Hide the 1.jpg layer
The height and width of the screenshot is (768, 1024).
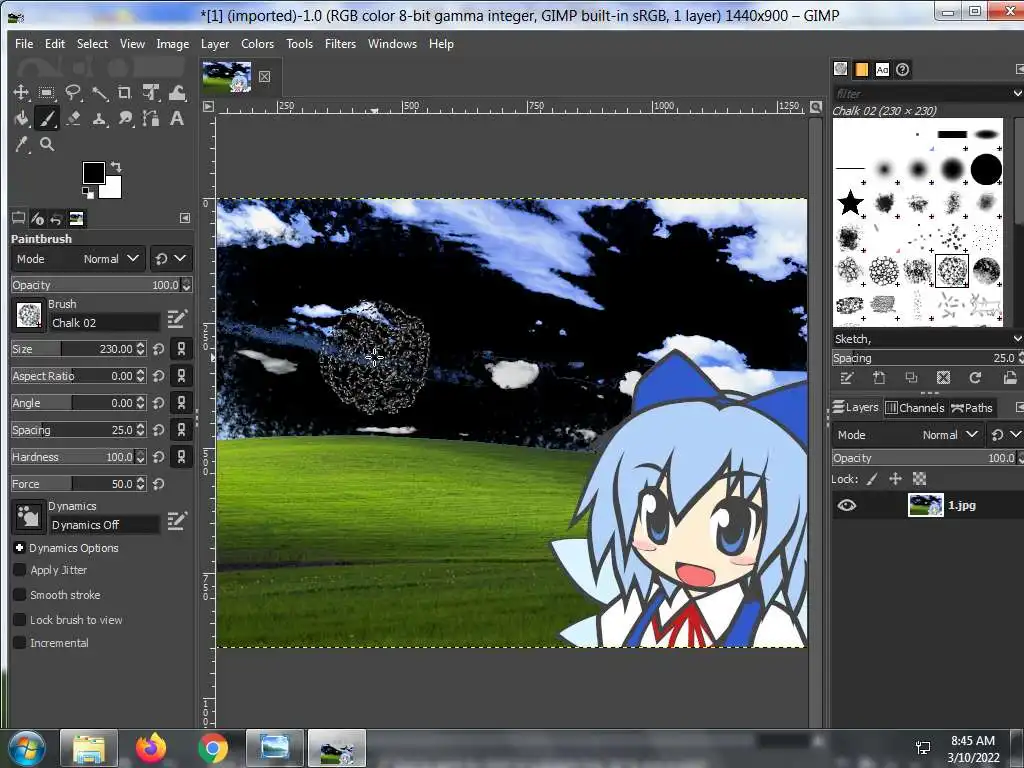pyautogui.click(x=846, y=505)
